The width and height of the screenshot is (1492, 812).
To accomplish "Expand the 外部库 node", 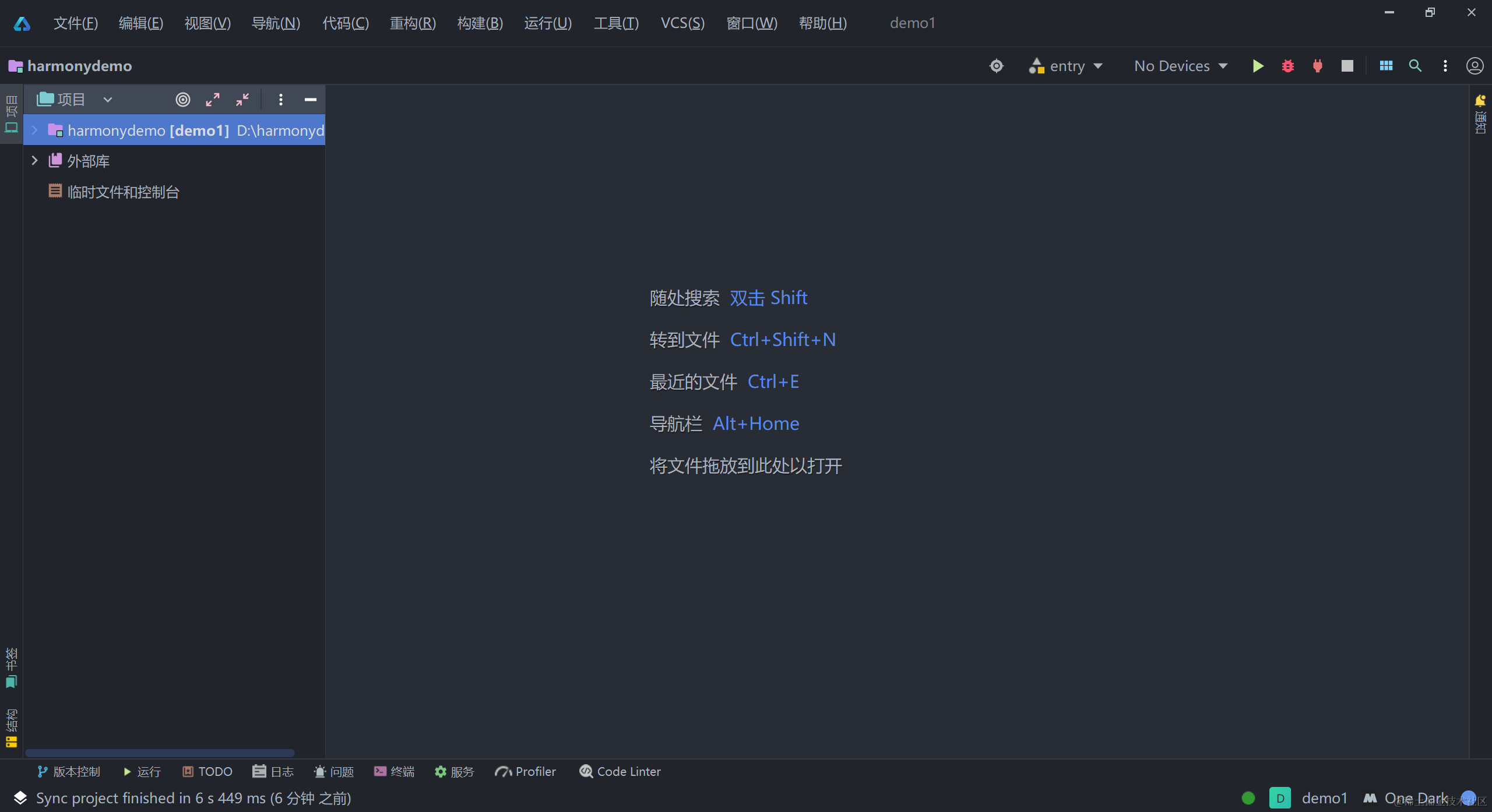I will coord(34,160).
